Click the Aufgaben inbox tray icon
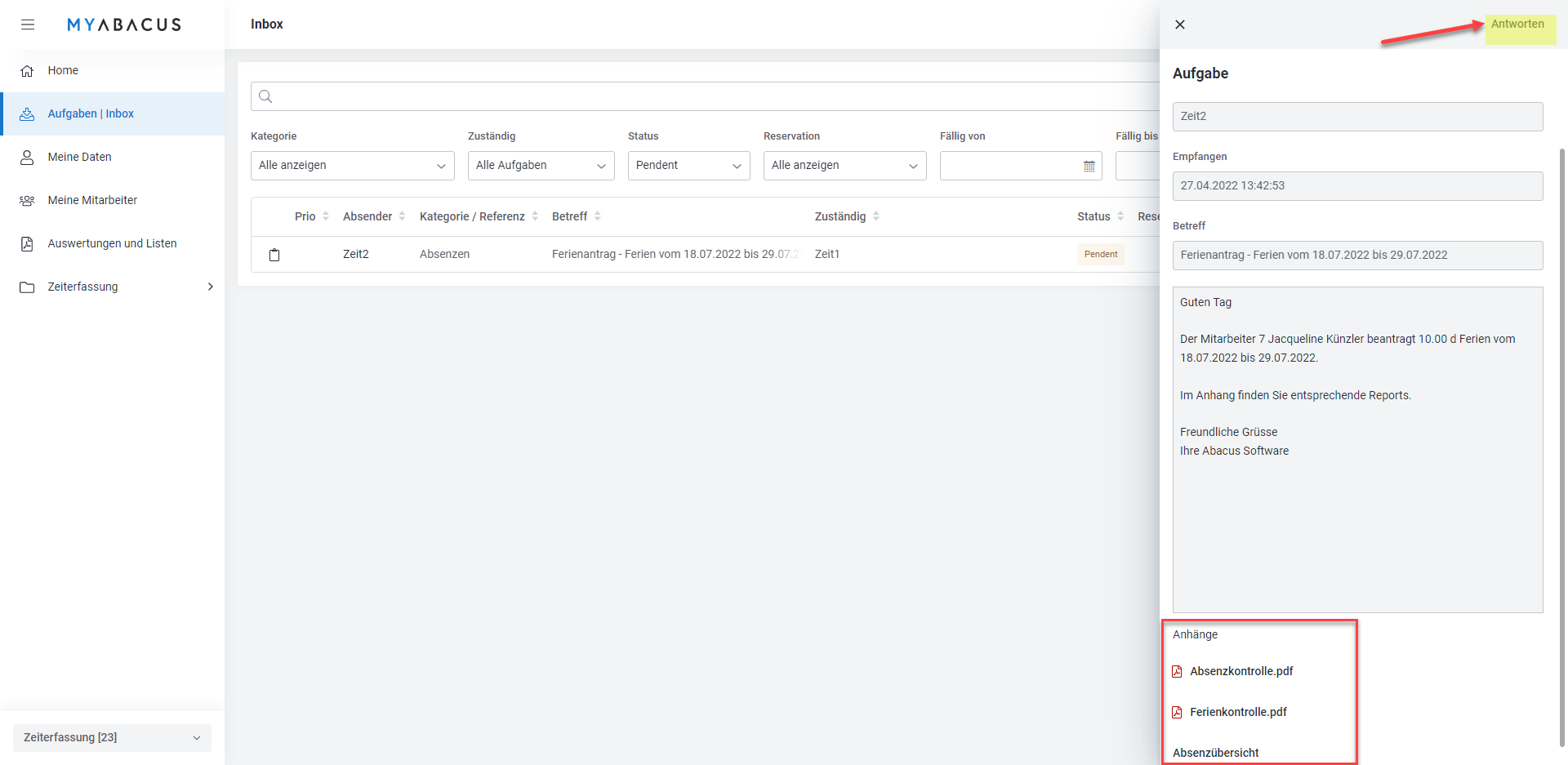Image resolution: width=1568 pixels, height=765 pixels. (27, 114)
